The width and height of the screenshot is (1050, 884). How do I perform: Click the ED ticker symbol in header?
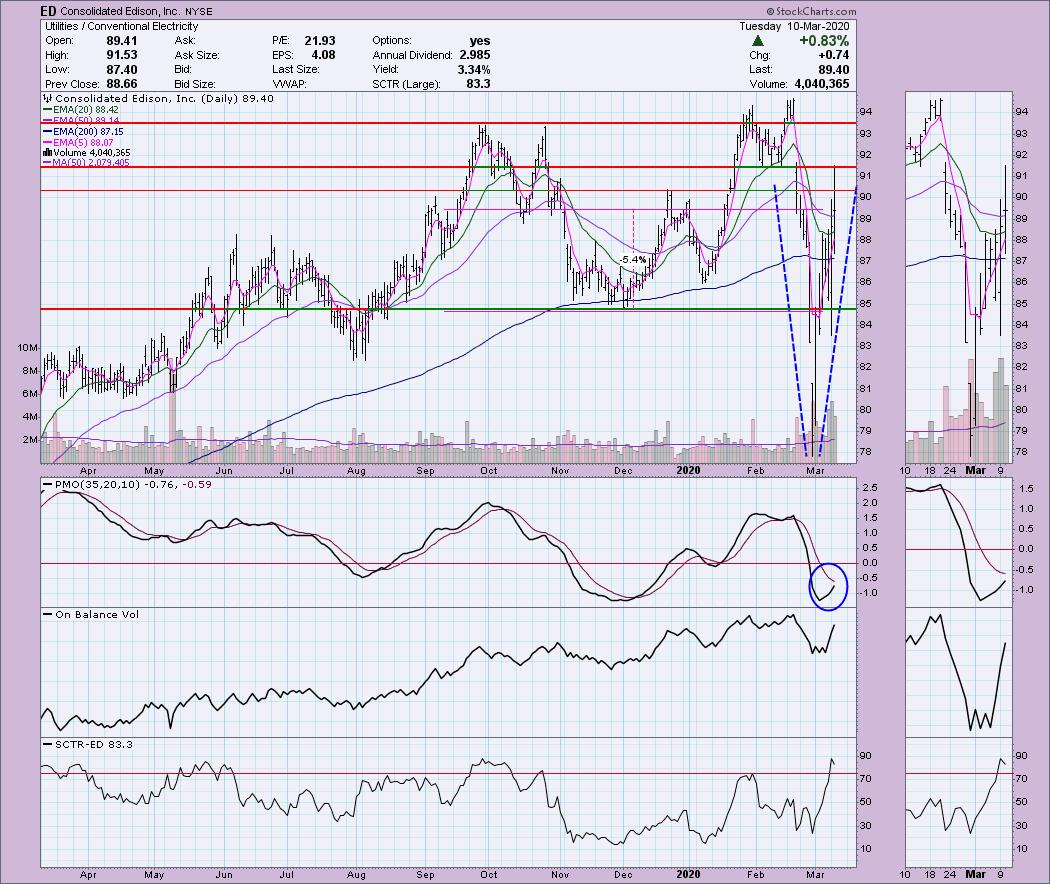tap(48, 11)
